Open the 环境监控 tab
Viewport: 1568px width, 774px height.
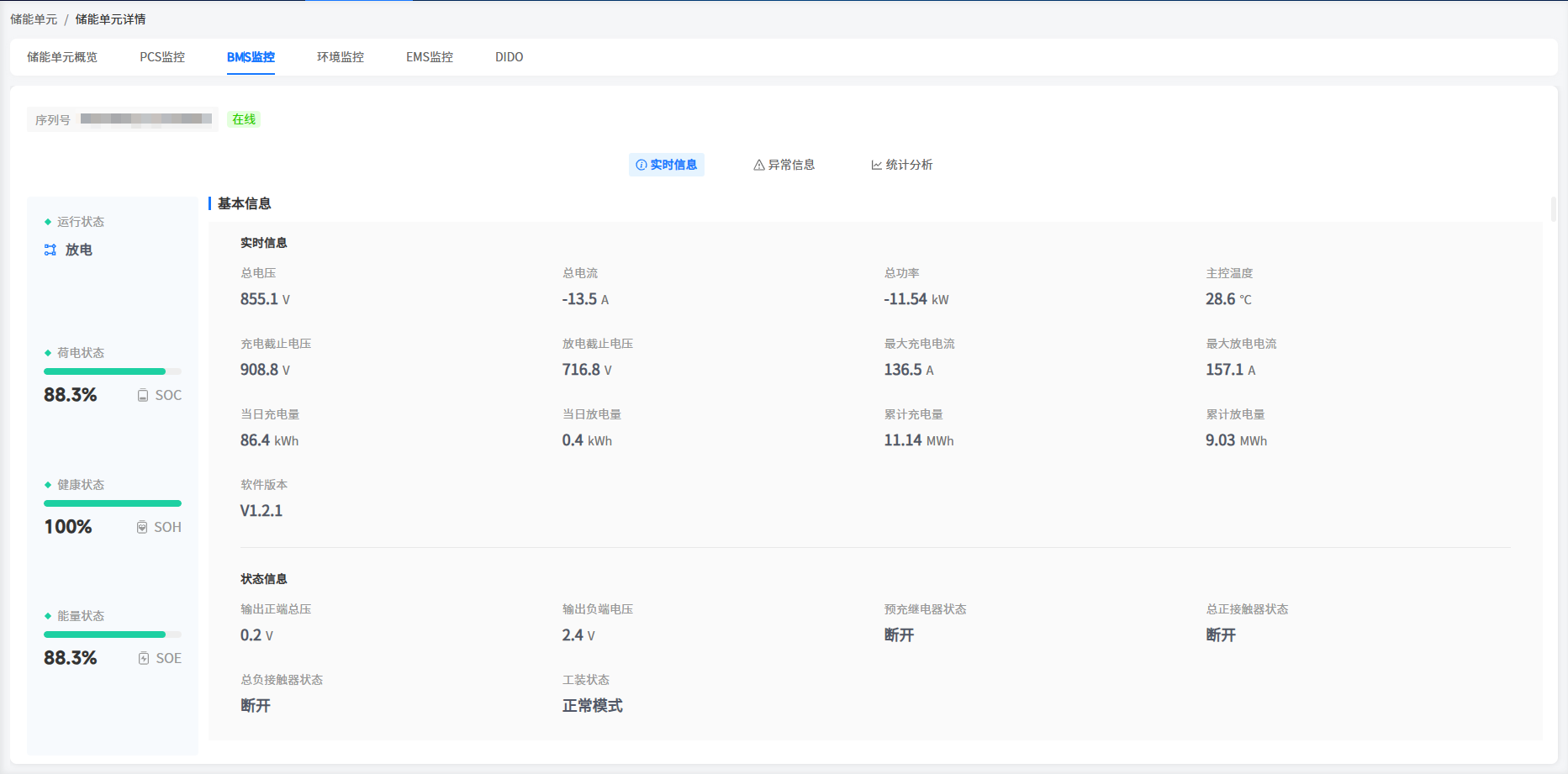[x=341, y=57]
